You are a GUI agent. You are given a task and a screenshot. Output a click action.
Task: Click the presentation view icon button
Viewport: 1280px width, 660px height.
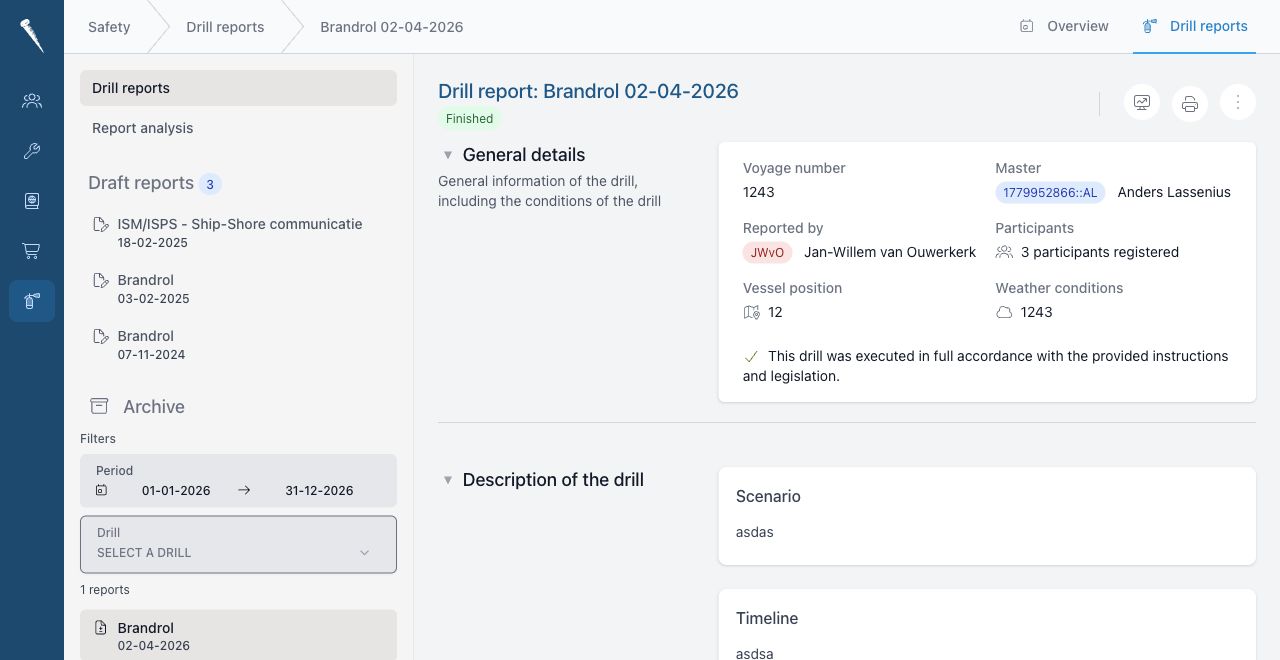pyautogui.click(x=1141, y=102)
